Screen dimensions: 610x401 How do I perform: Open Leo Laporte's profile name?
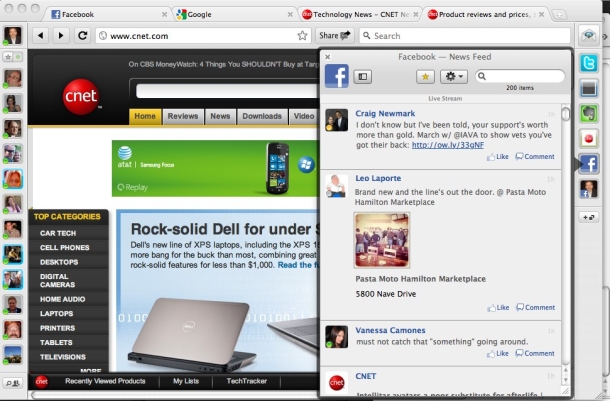tap(378, 178)
